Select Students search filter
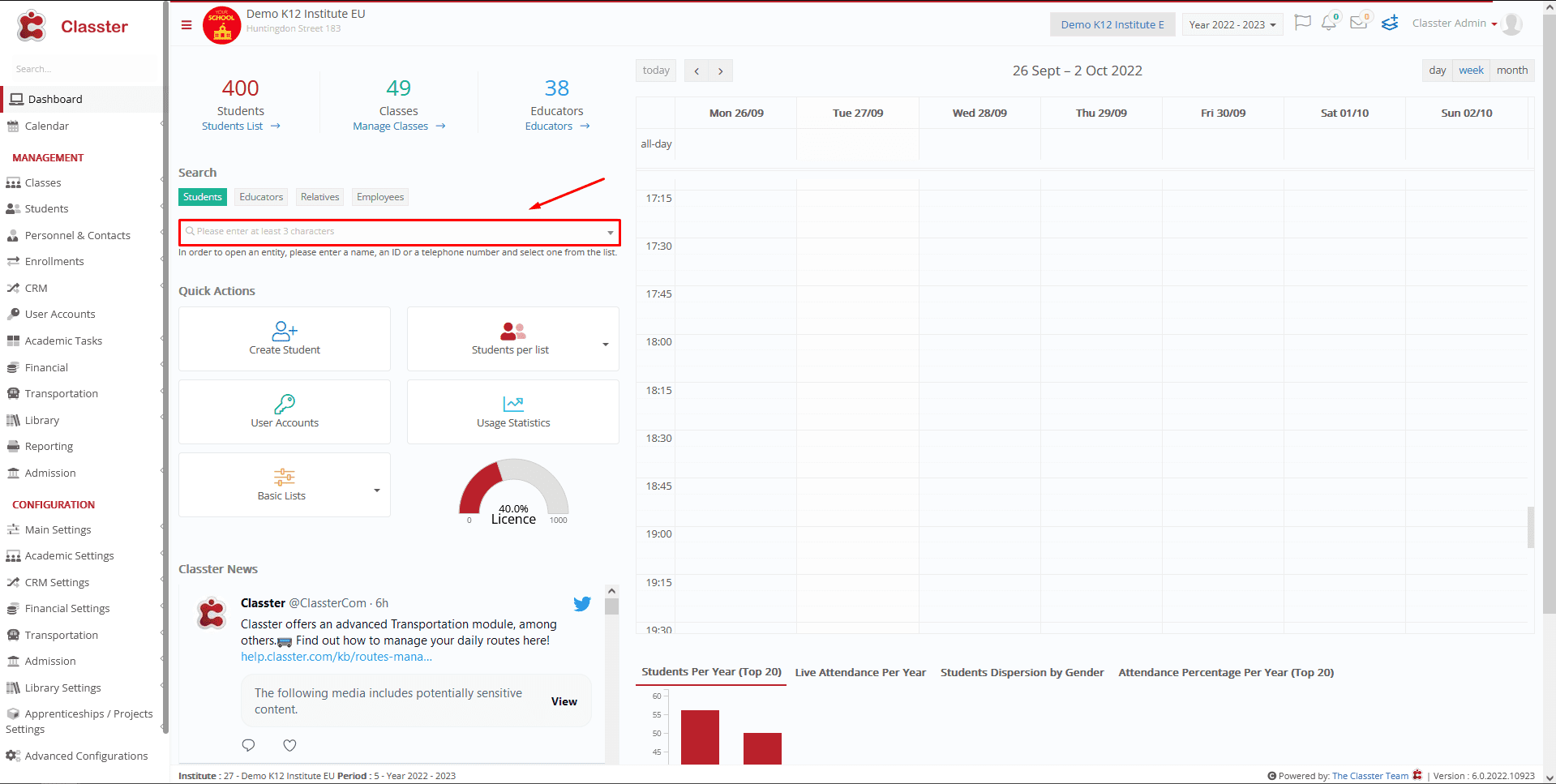 (x=203, y=197)
